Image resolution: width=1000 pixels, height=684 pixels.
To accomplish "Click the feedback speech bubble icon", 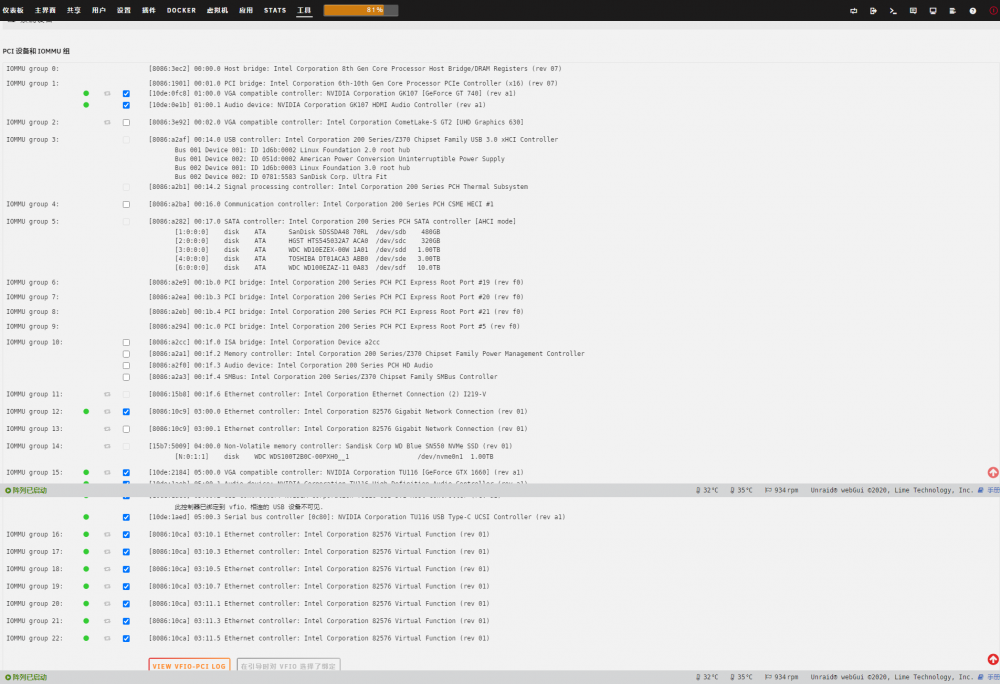I will tap(913, 11).
